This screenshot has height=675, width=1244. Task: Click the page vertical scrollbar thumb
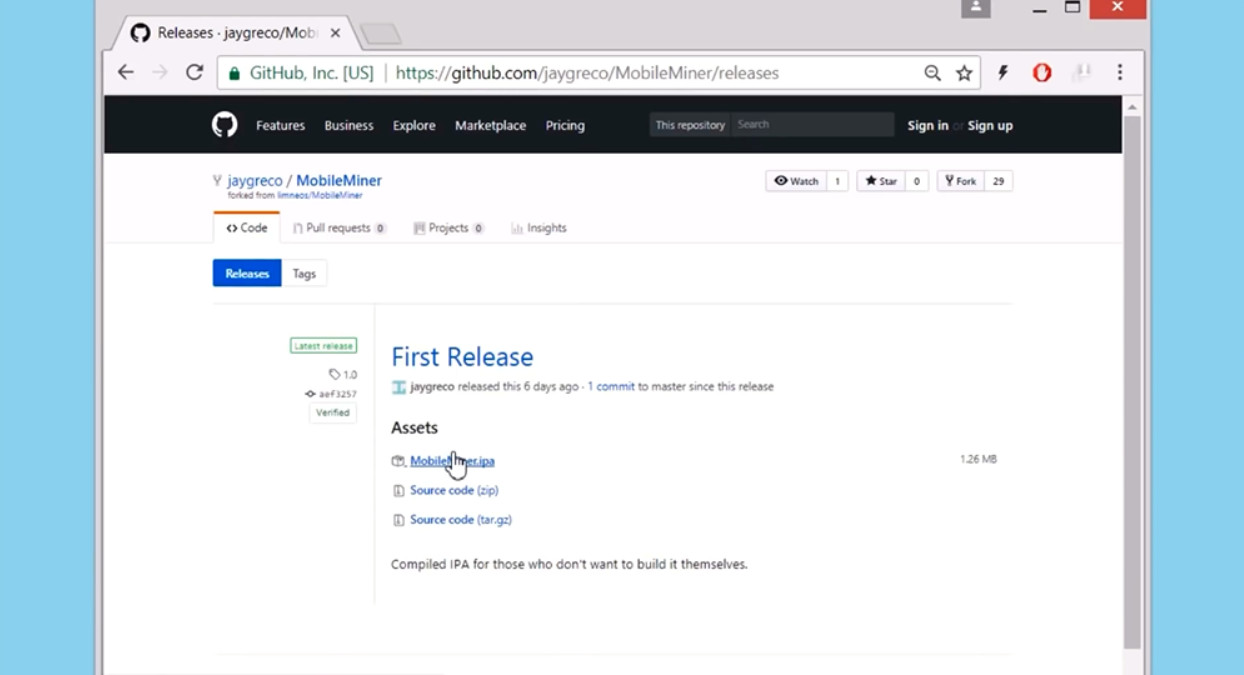coord(1132,382)
